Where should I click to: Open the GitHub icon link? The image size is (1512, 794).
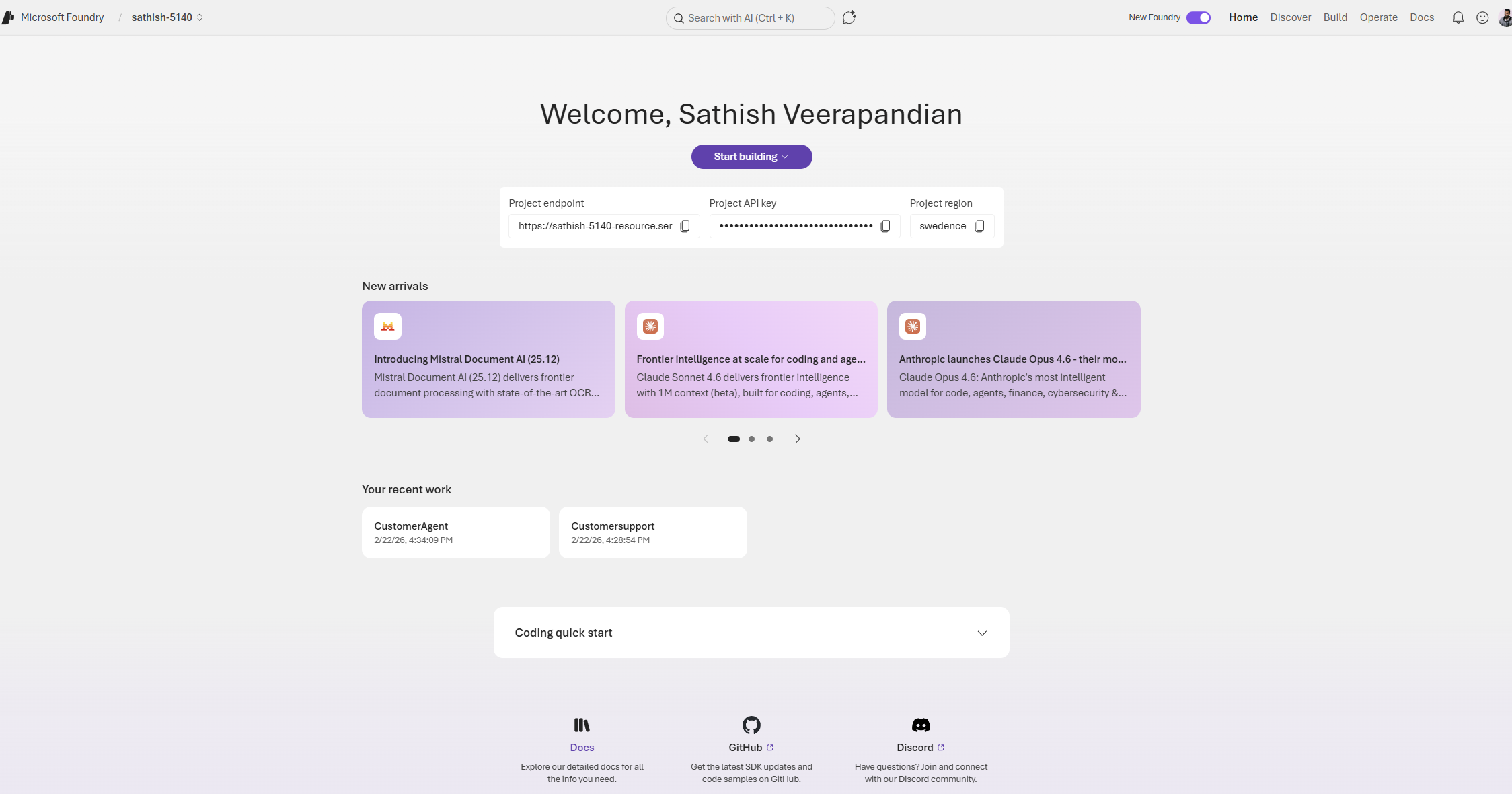tap(751, 725)
